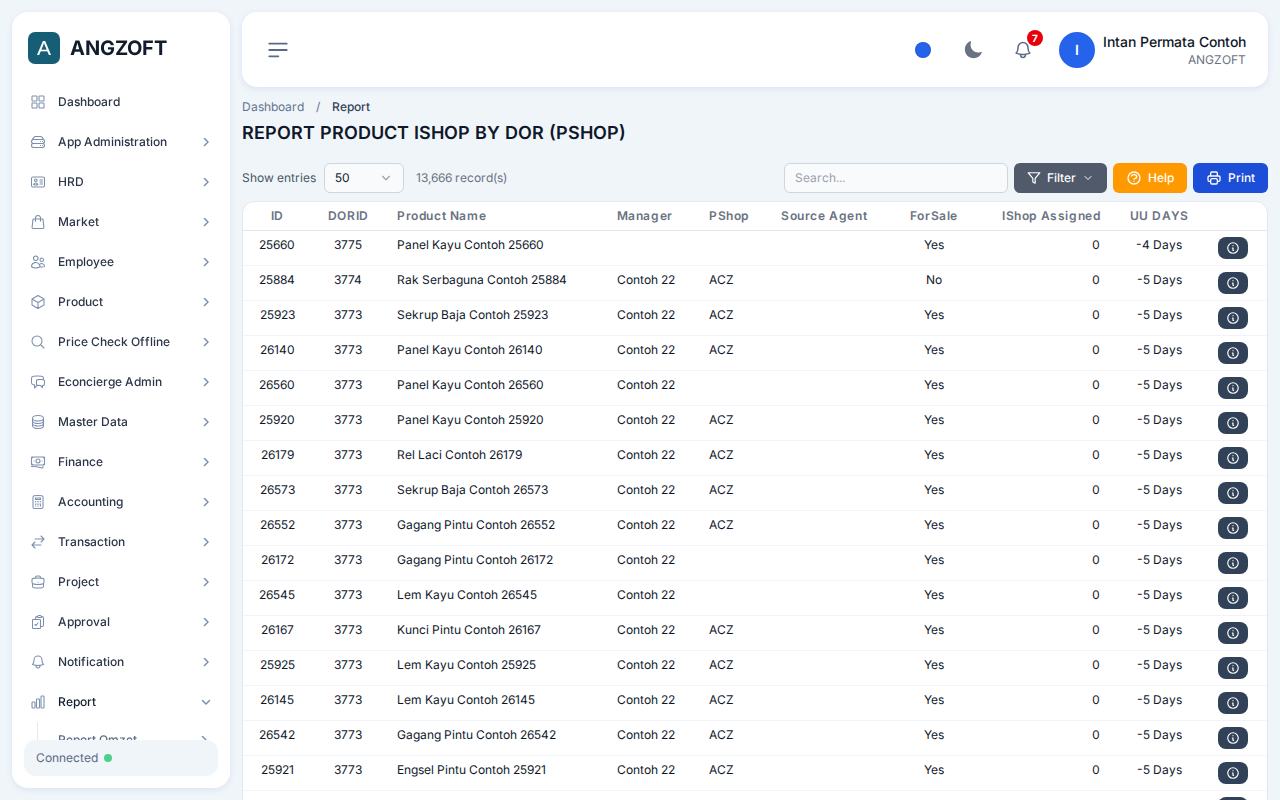Click the orange Help button
The width and height of the screenshot is (1280, 800).
(x=1150, y=178)
